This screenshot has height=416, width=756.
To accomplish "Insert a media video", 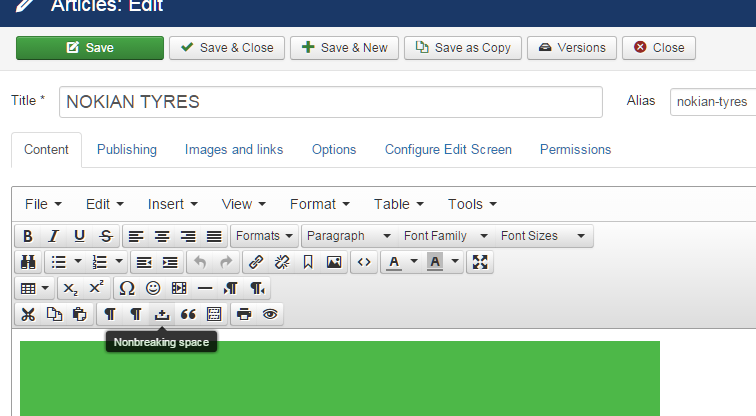I will click(179, 288).
